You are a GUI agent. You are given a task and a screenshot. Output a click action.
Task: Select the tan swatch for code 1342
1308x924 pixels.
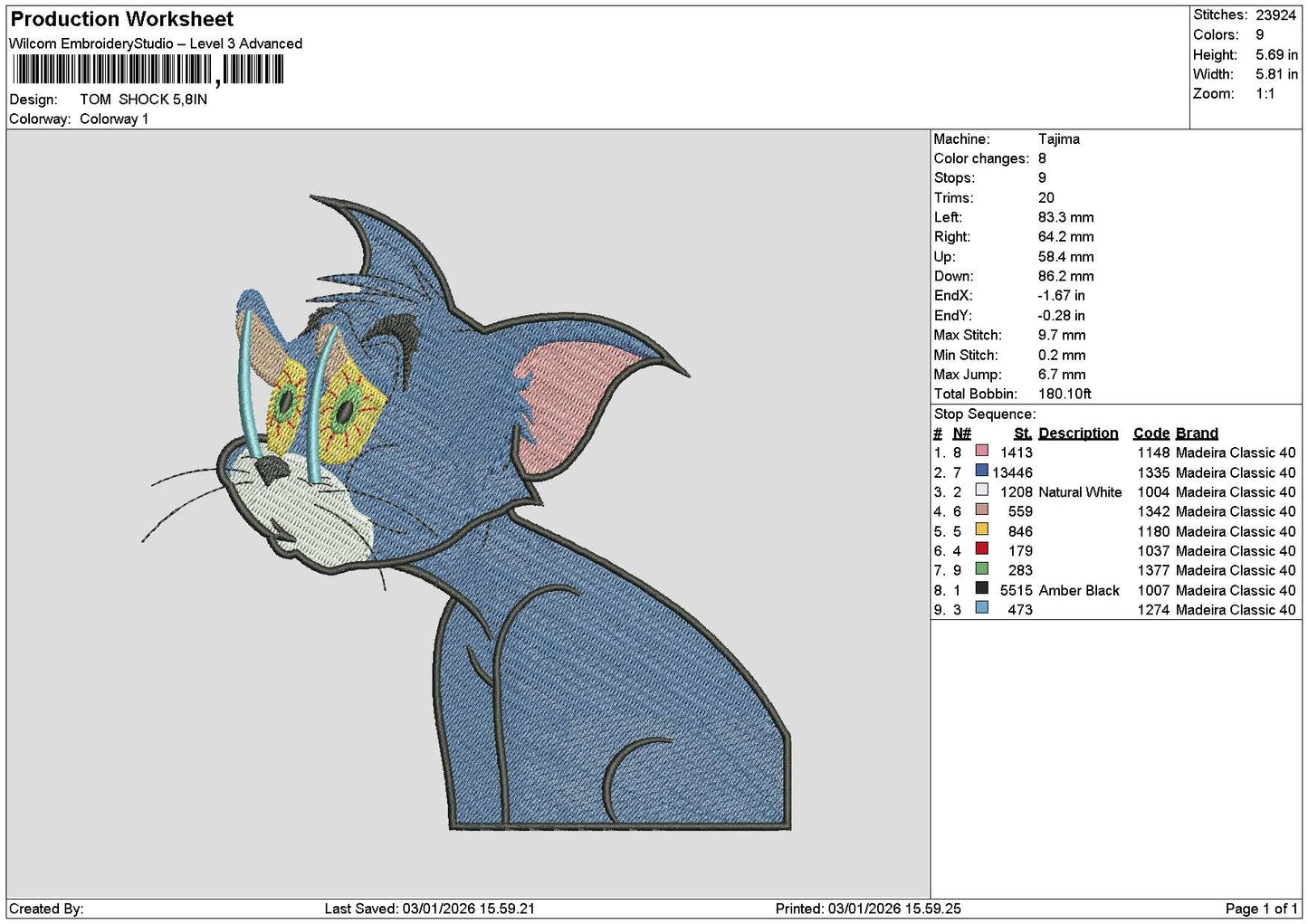point(981,510)
